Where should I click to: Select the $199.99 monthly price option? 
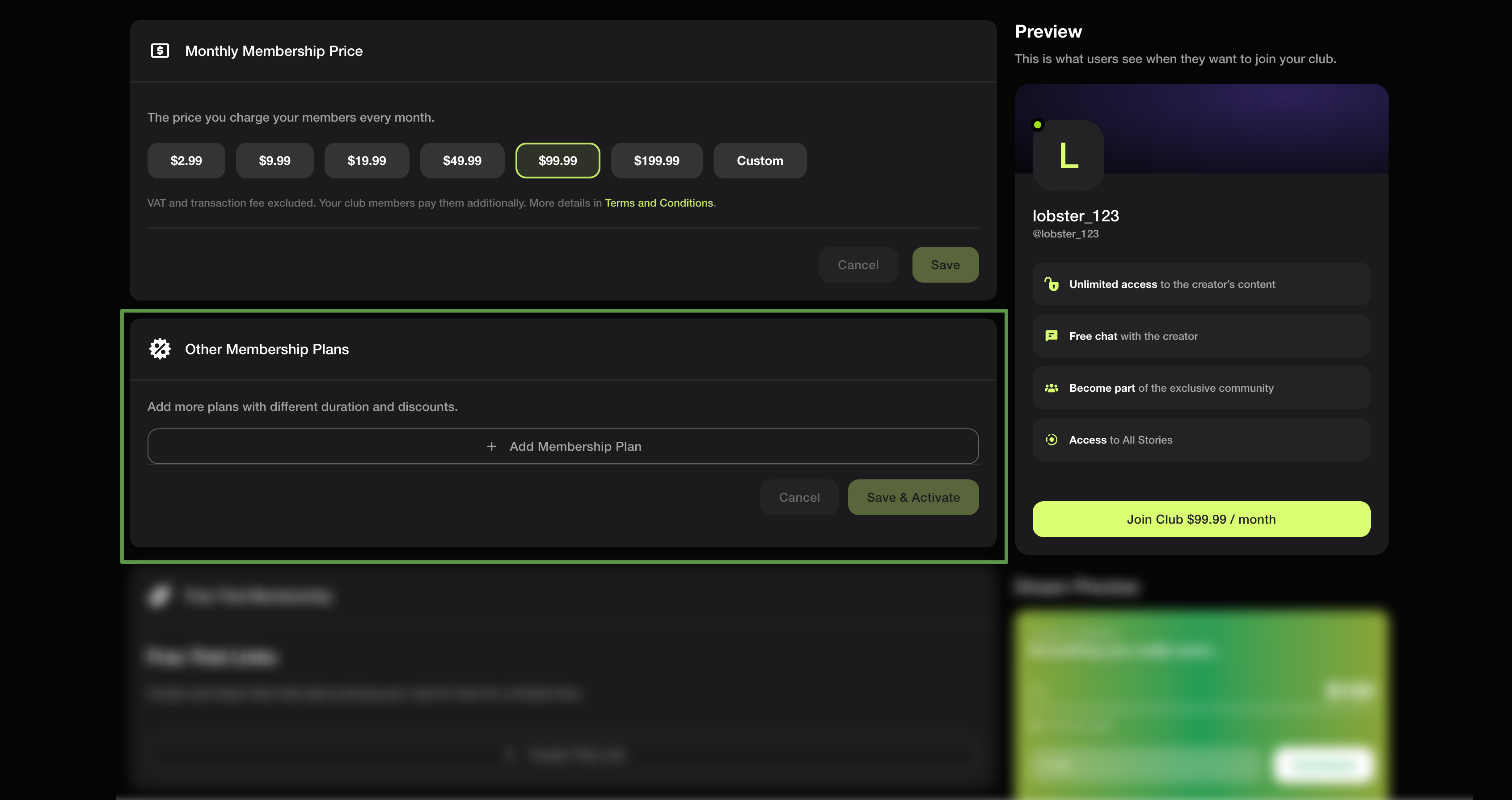pos(656,160)
